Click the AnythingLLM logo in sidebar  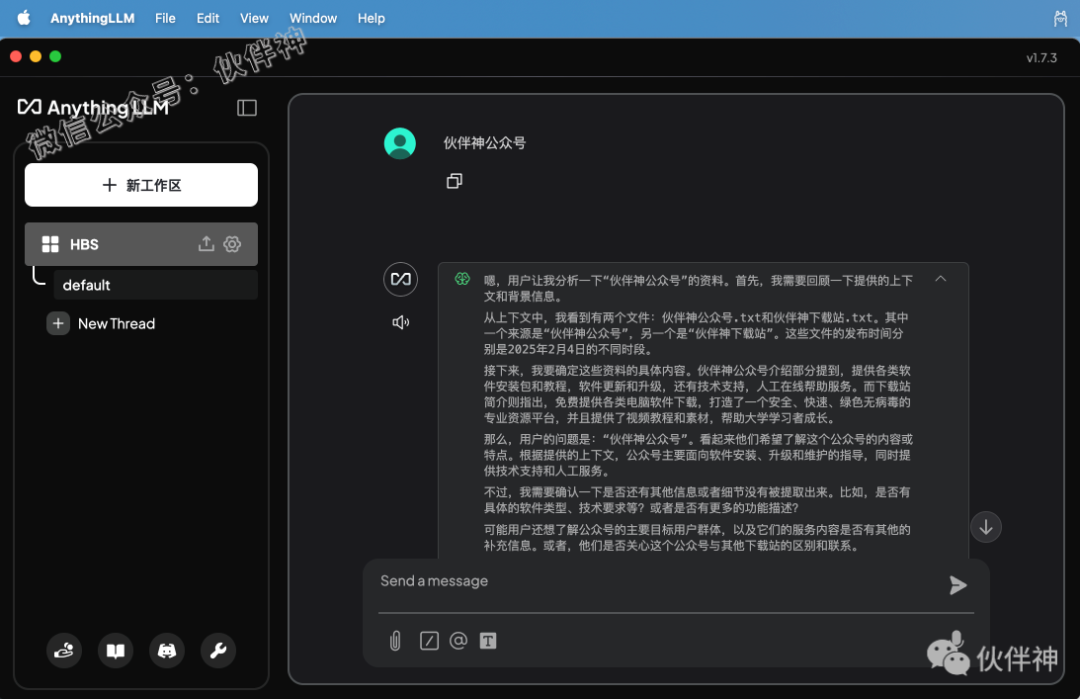pyautogui.click(x=93, y=107)
